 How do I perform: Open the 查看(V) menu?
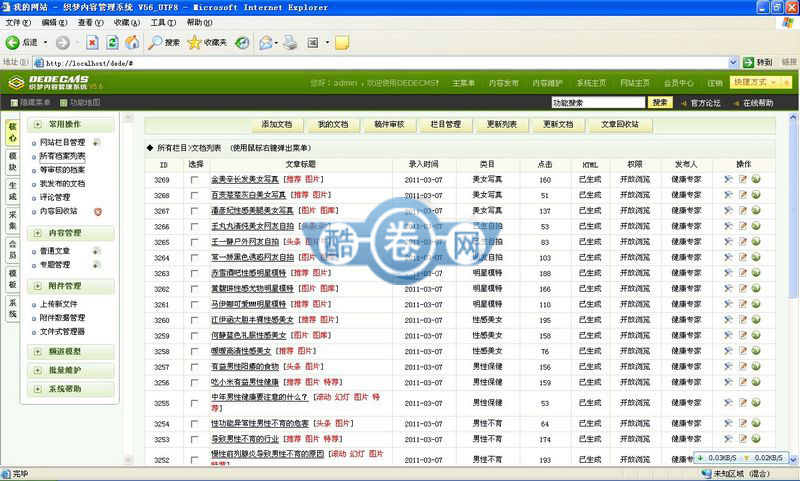90,22
